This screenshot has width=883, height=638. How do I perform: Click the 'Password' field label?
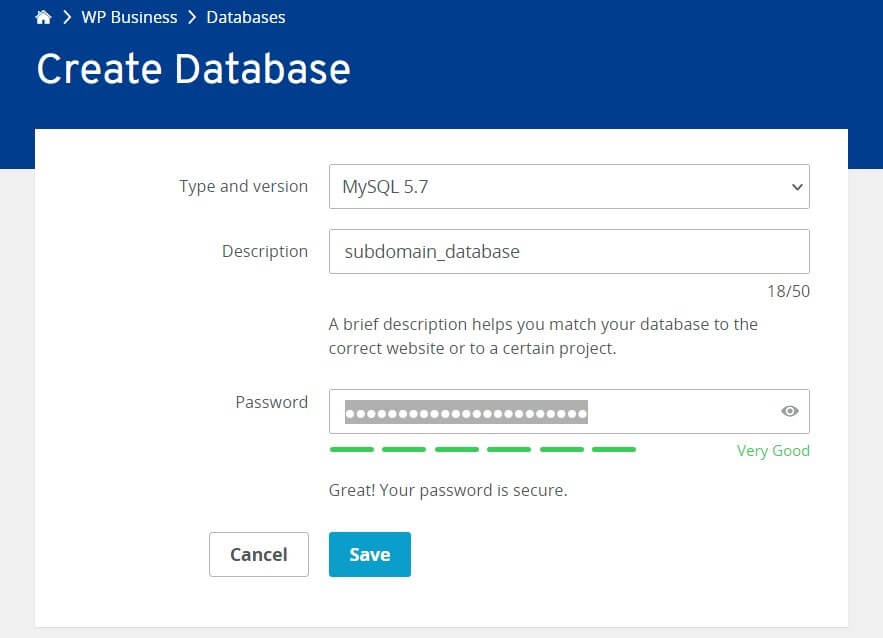[x=272, y=402]
